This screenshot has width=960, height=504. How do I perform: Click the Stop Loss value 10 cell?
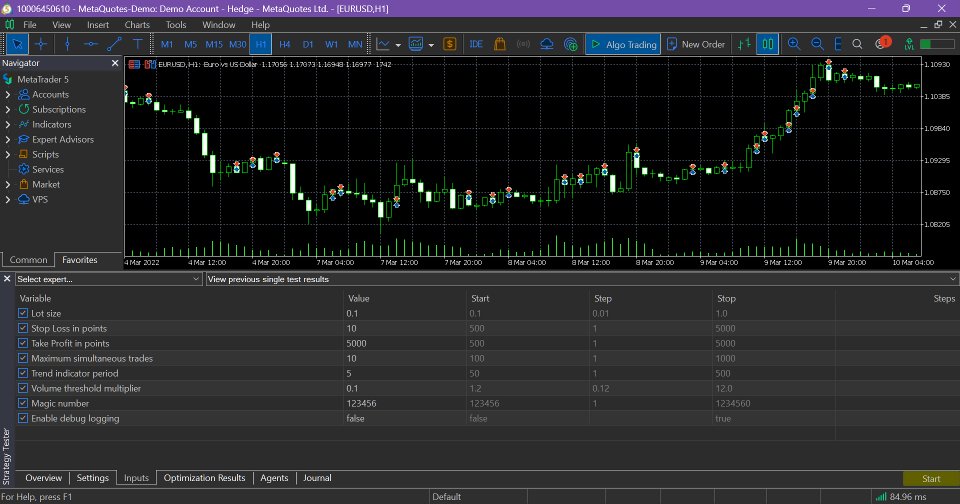405,328
